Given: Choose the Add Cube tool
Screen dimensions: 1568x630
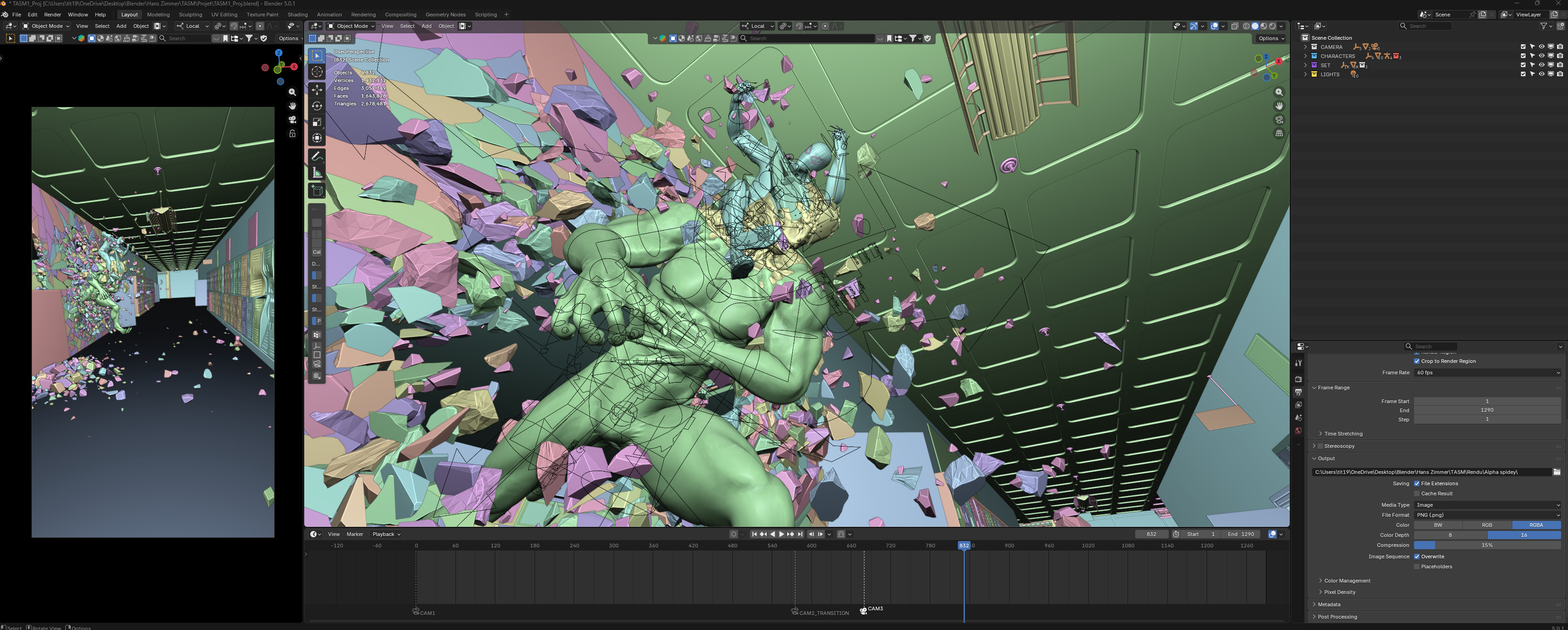Looking at the screenshot, I should tap(317, 190).
